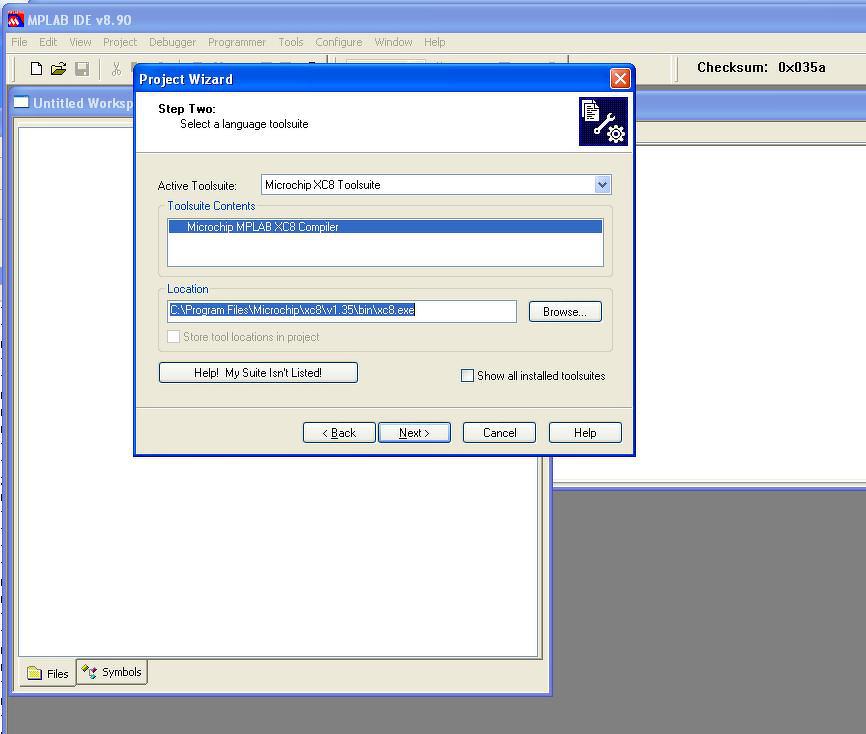Click the compiler Location path field

click(342, 311)
